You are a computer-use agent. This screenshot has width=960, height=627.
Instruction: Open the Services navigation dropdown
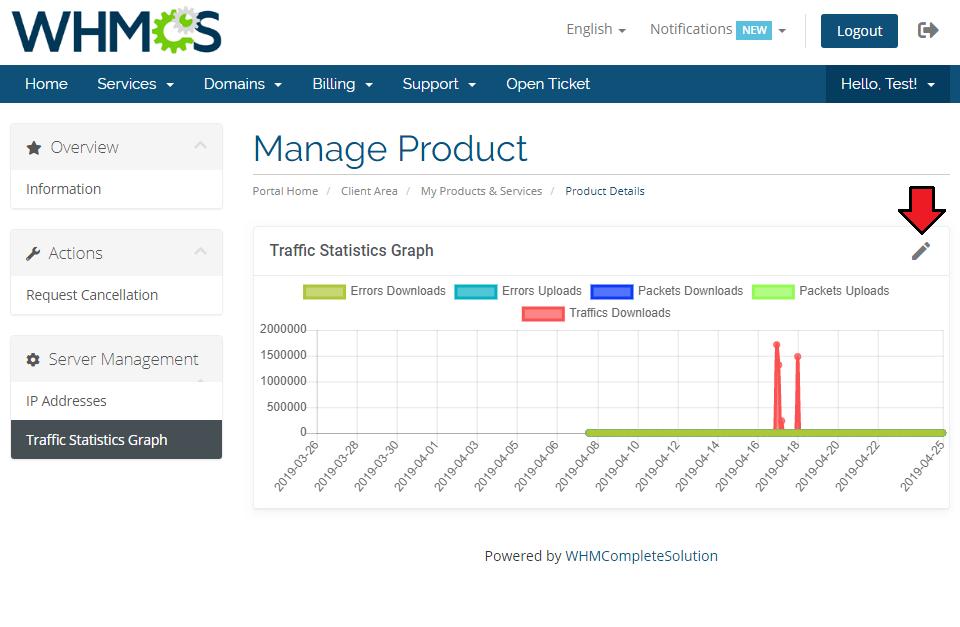135,84
